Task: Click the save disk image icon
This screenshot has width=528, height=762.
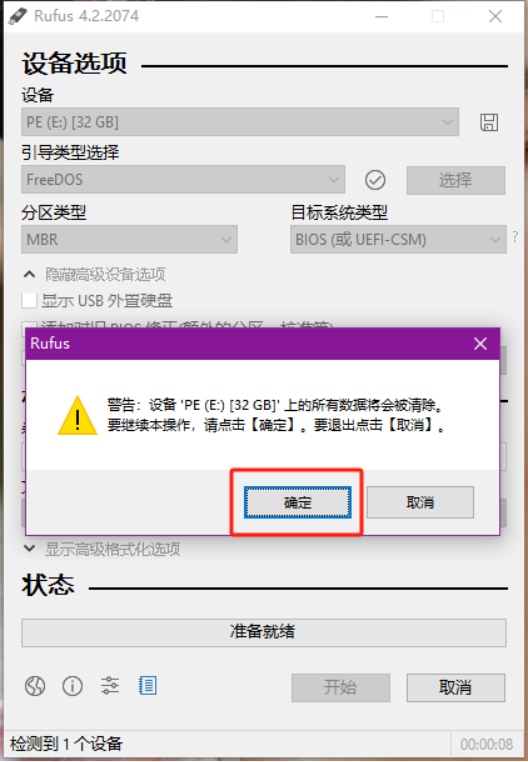Action: pyautogui.click(x=489, y=122)
